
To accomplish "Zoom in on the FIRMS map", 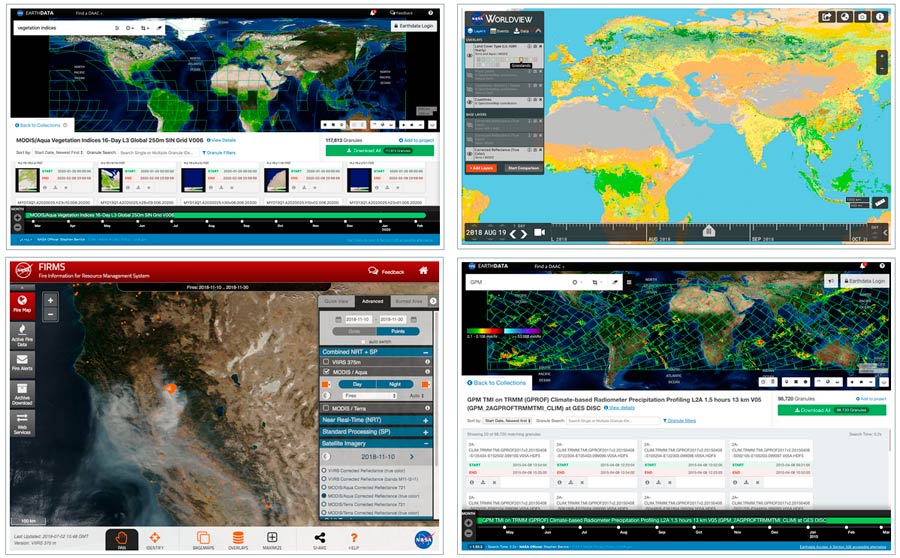I will tap(51, 300).
